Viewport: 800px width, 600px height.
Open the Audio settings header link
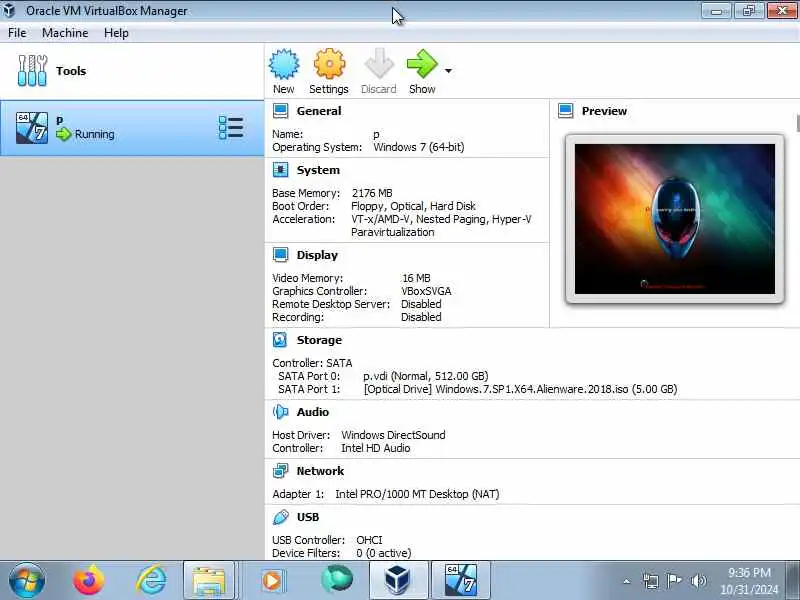click(x=312, y=412)
